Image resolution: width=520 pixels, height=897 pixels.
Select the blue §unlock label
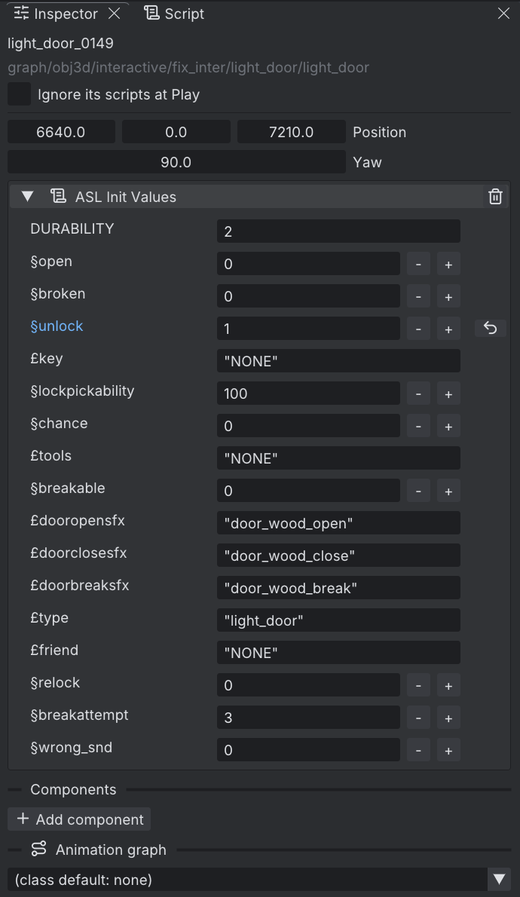pos(57,326)
